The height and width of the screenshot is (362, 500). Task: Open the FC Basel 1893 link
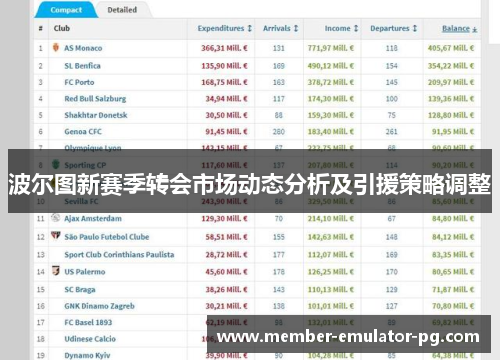pyautogui.click(x=88, y=322)
